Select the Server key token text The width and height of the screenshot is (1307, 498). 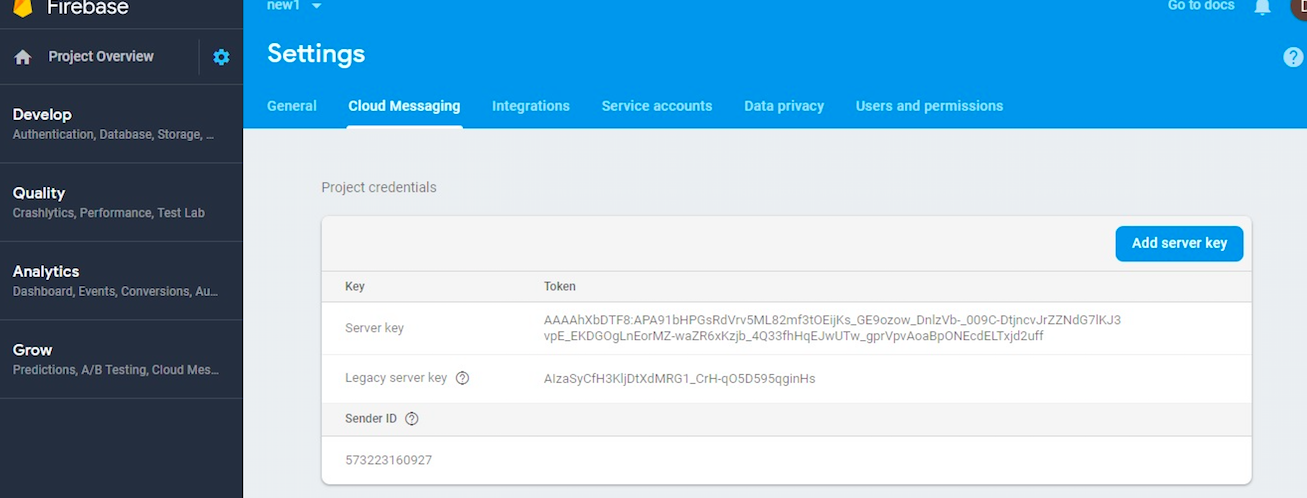(832, 328)
